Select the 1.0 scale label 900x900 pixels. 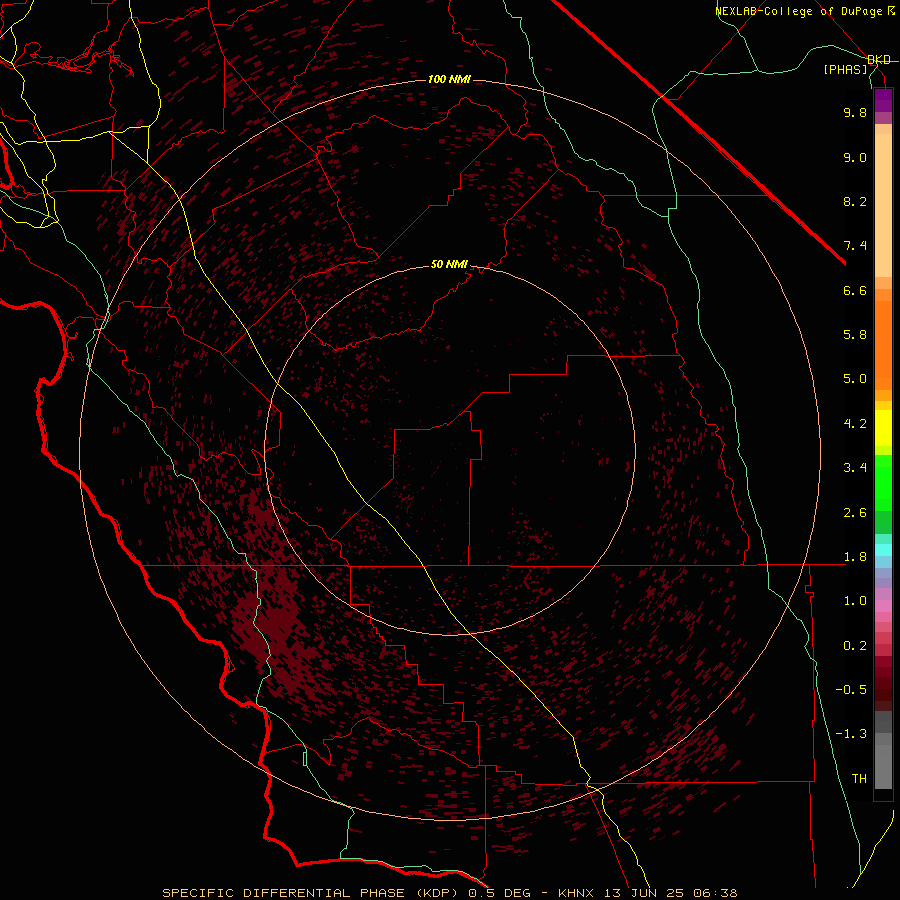click(855, 601)
